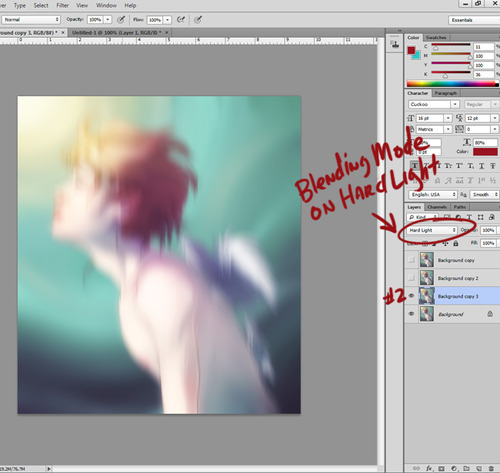Open the Cuckoo font family dropdown

(434, 104)
